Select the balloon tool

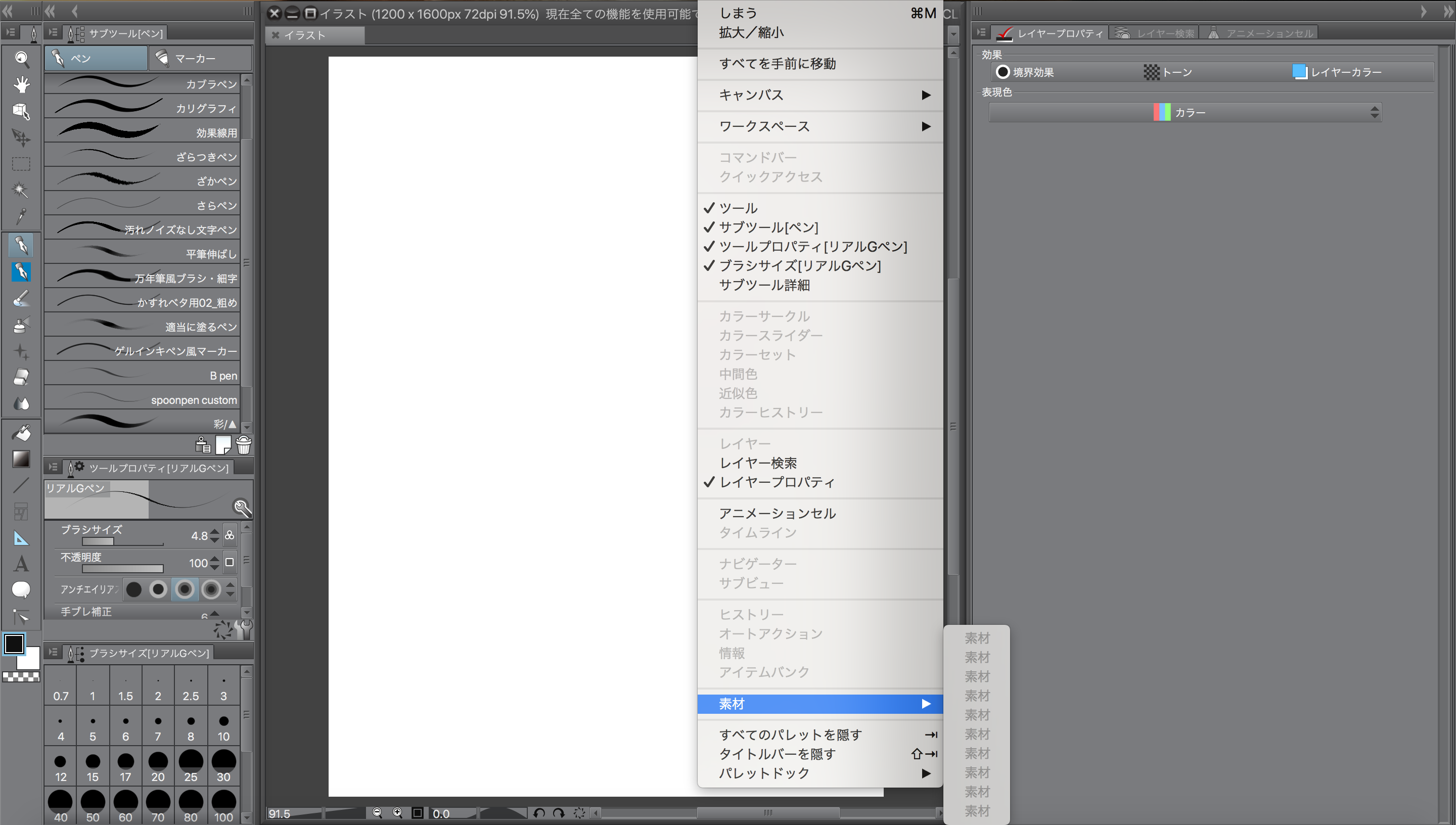pyautogui.click(x=22, y=589)
